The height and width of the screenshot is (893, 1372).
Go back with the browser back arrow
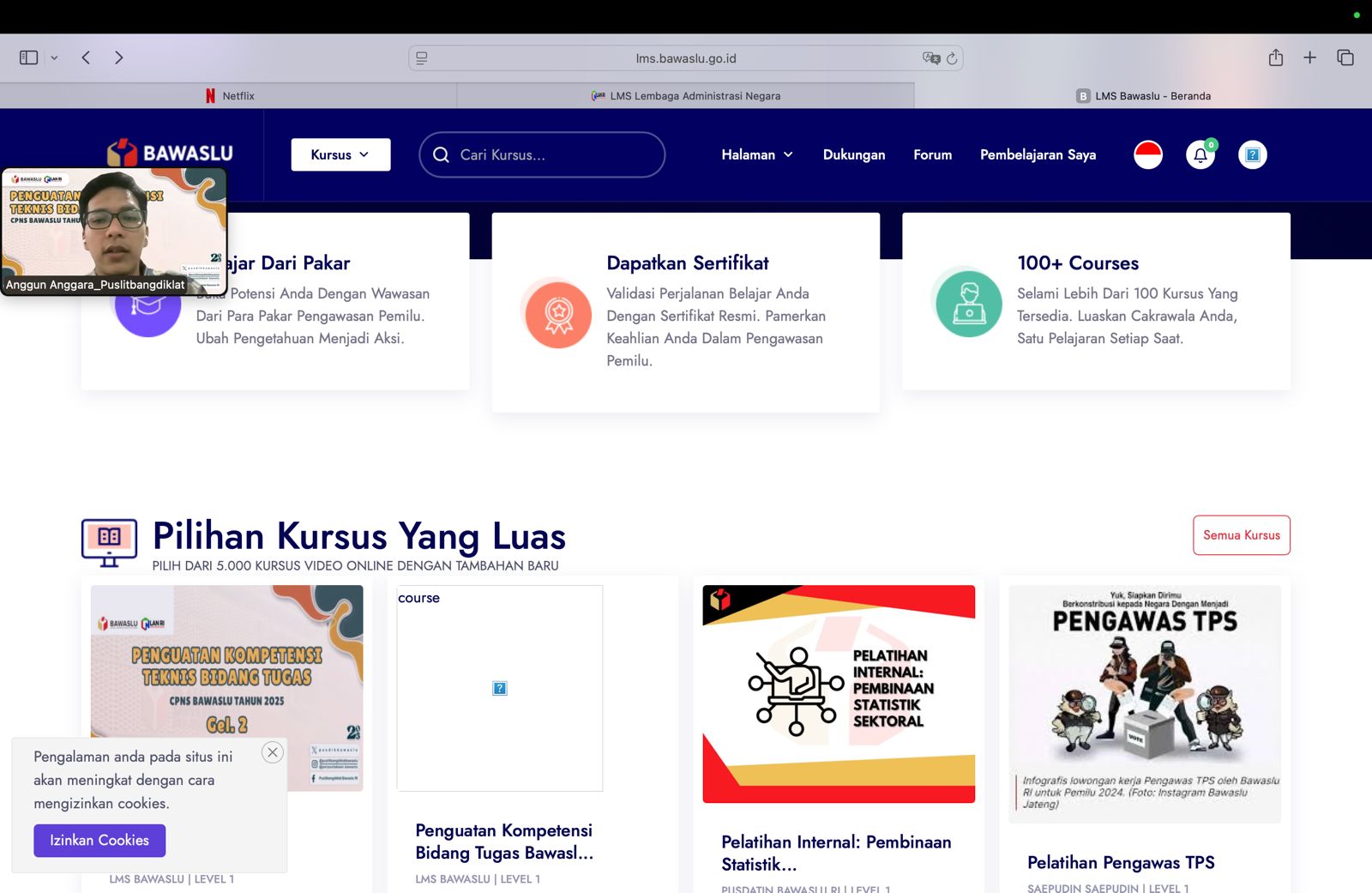point(86,57)
